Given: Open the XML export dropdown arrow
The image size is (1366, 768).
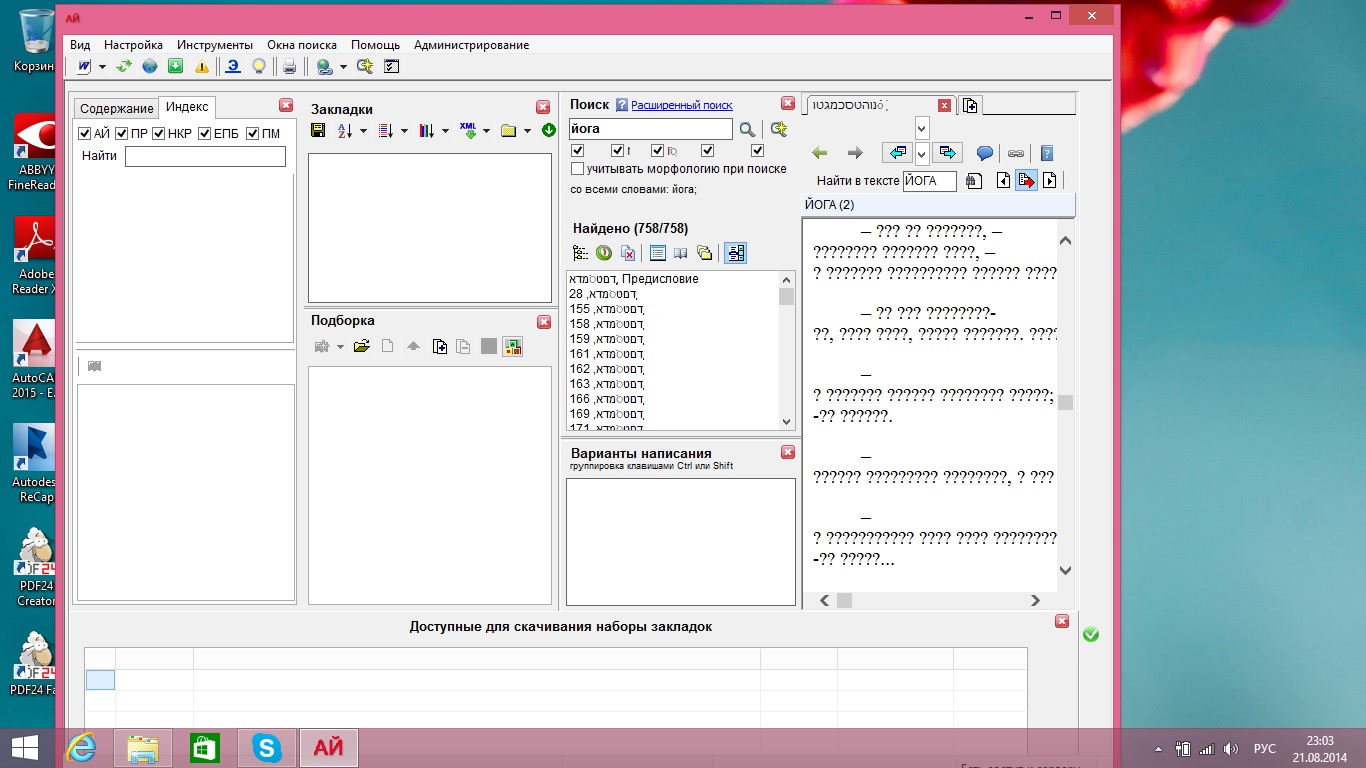Looking at the screenshot, I should 486,131.
